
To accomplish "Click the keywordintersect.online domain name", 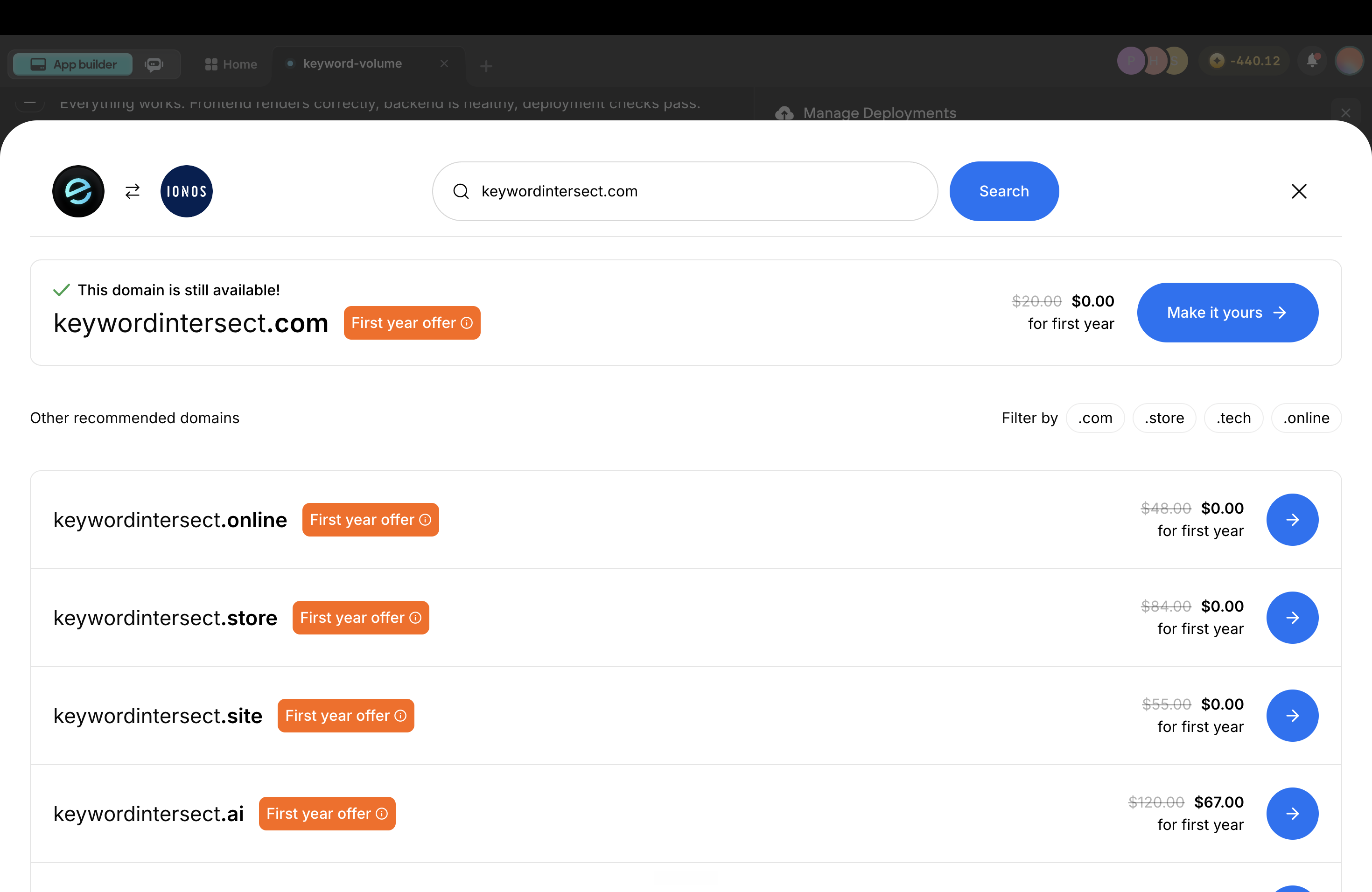I will 170,520.
